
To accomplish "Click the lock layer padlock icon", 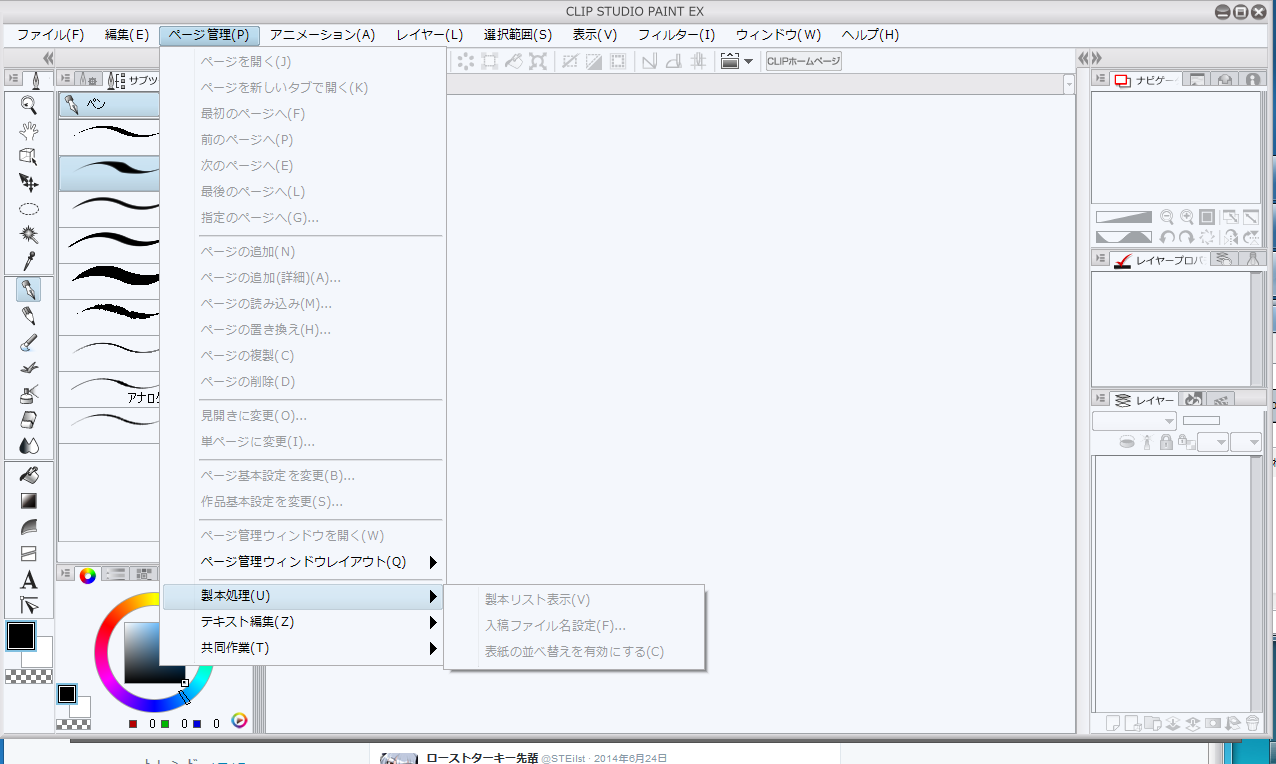I will pos(1166,442).
